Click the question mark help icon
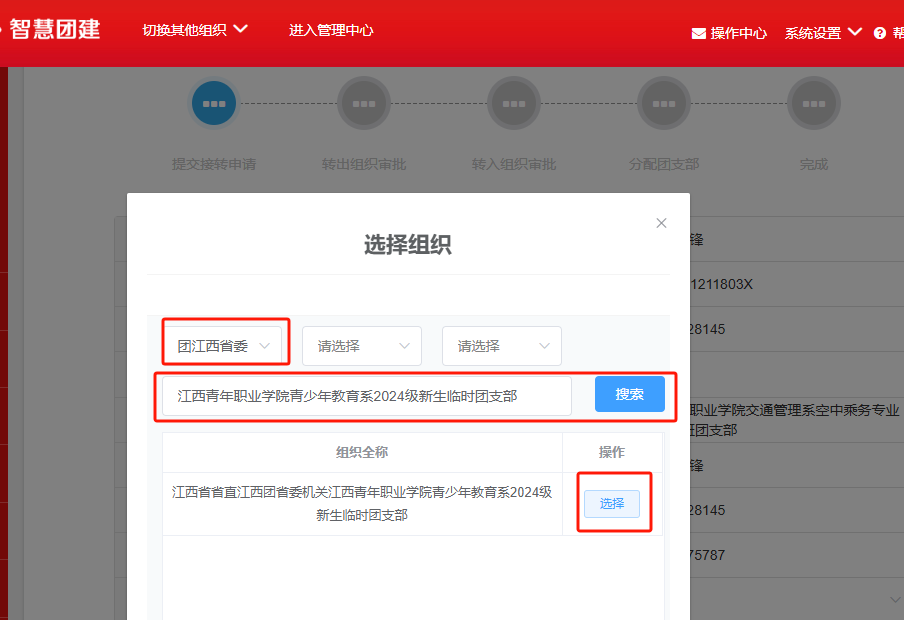Screen dimensions: 904x620 tap(880, 33)
